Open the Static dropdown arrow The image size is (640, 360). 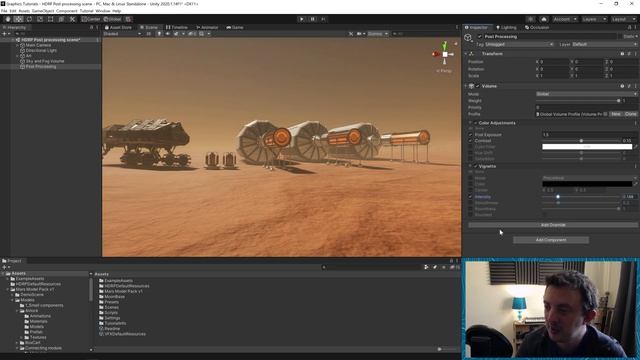tap(636, 37)
